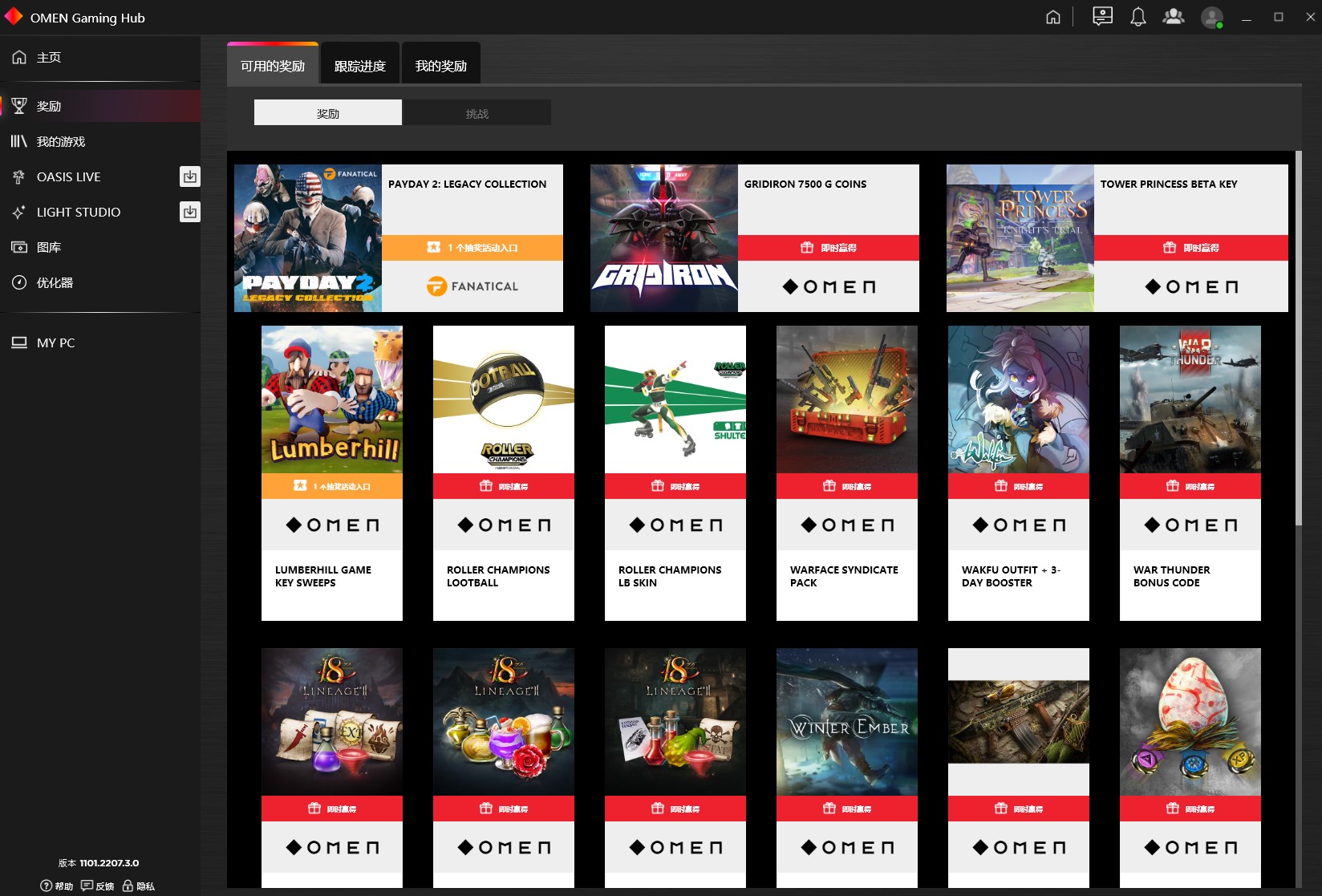Click download icon next to OASIS LIVE
Screen dimensions: 1322x896
(190, 176)
